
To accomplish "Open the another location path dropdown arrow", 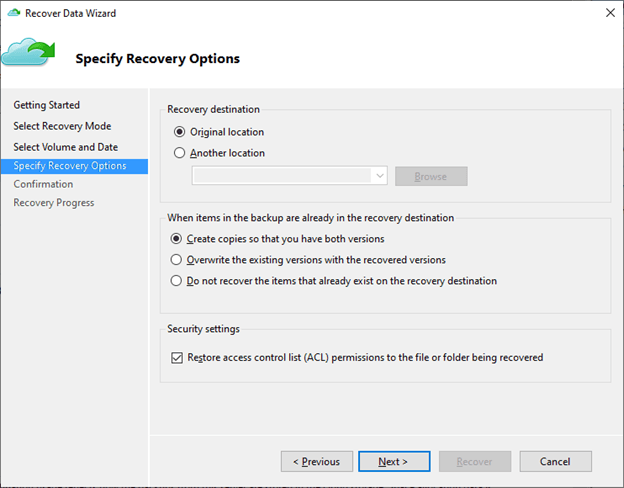I will (380, 176).
